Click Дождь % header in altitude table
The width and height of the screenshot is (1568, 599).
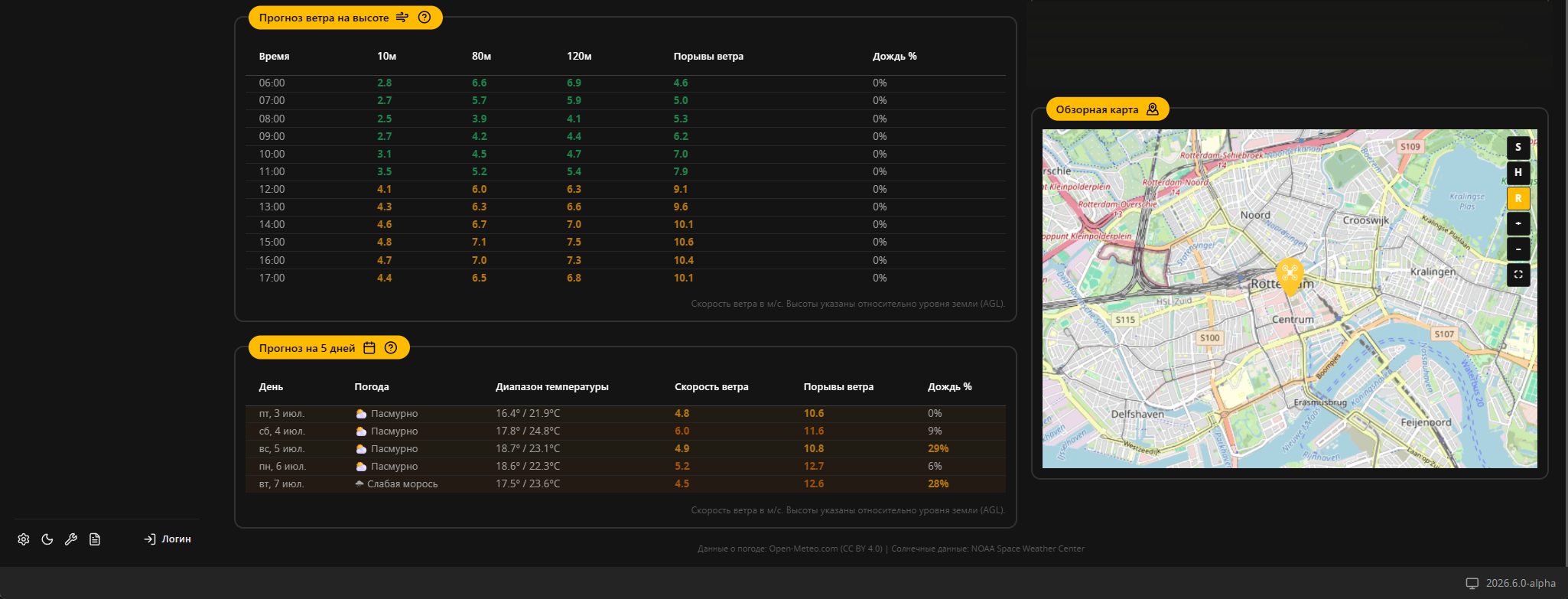(x=894, y=57)
